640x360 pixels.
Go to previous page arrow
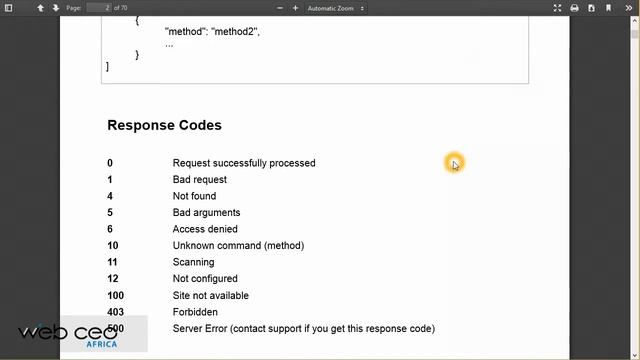(40, 8)
